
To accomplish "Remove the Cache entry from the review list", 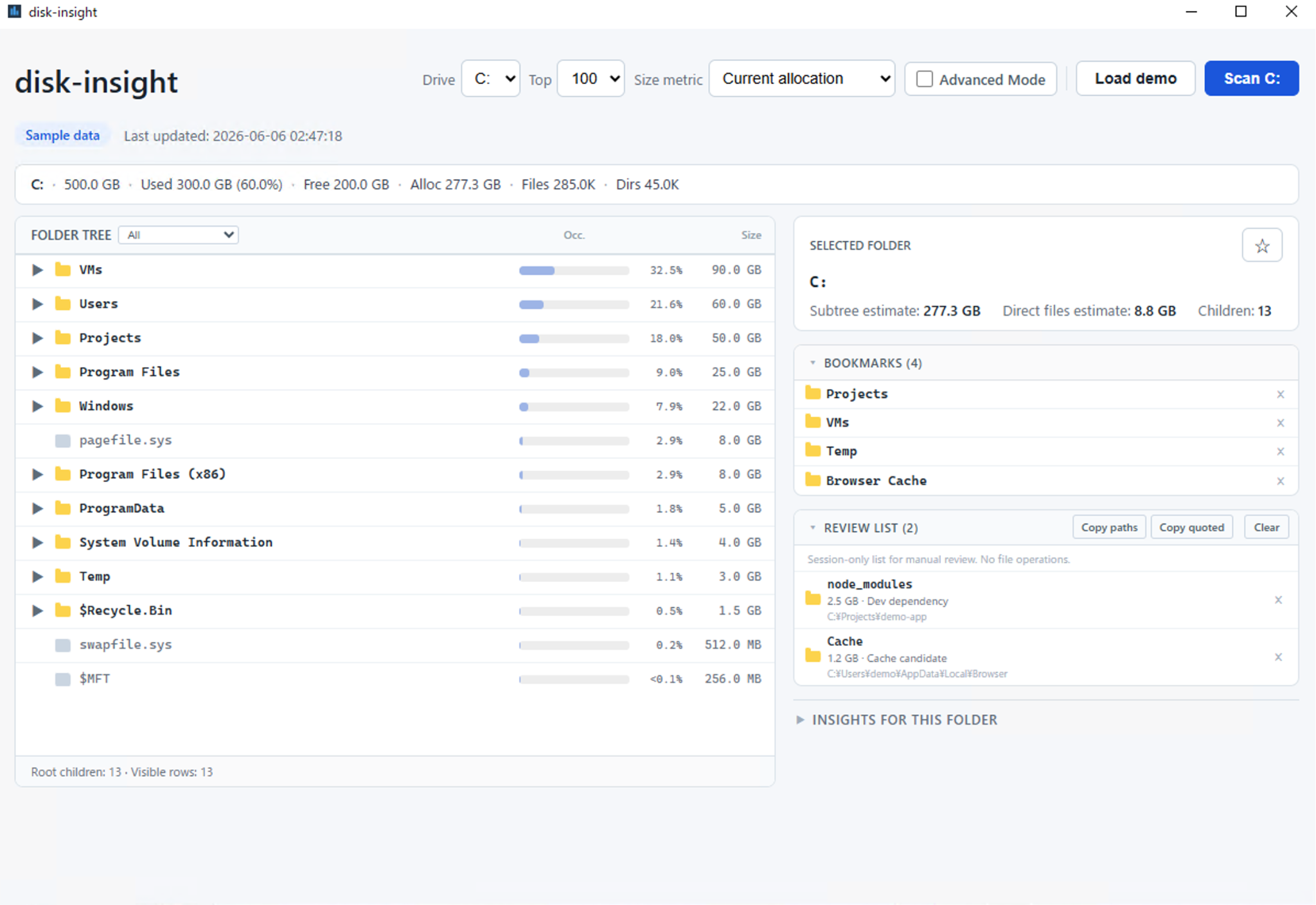I will click(1278, 657).
